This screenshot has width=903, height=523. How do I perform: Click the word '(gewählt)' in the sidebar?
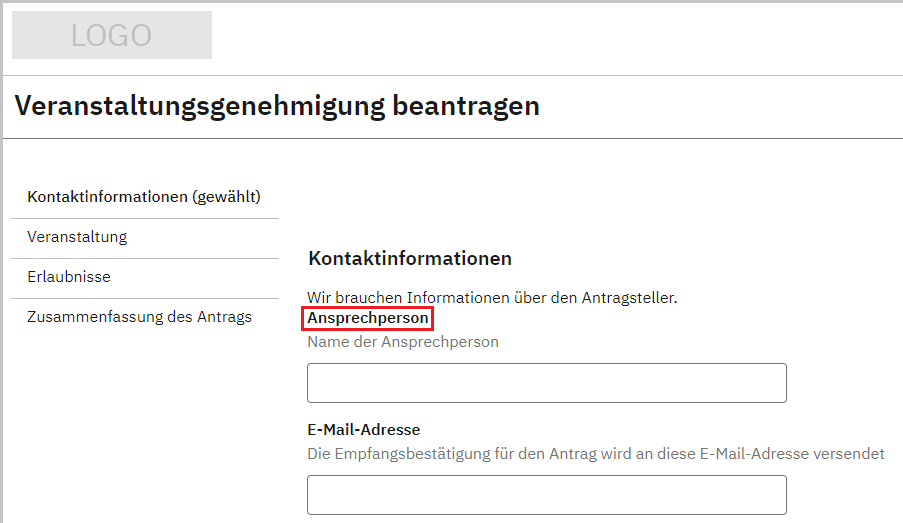point(227,197)
